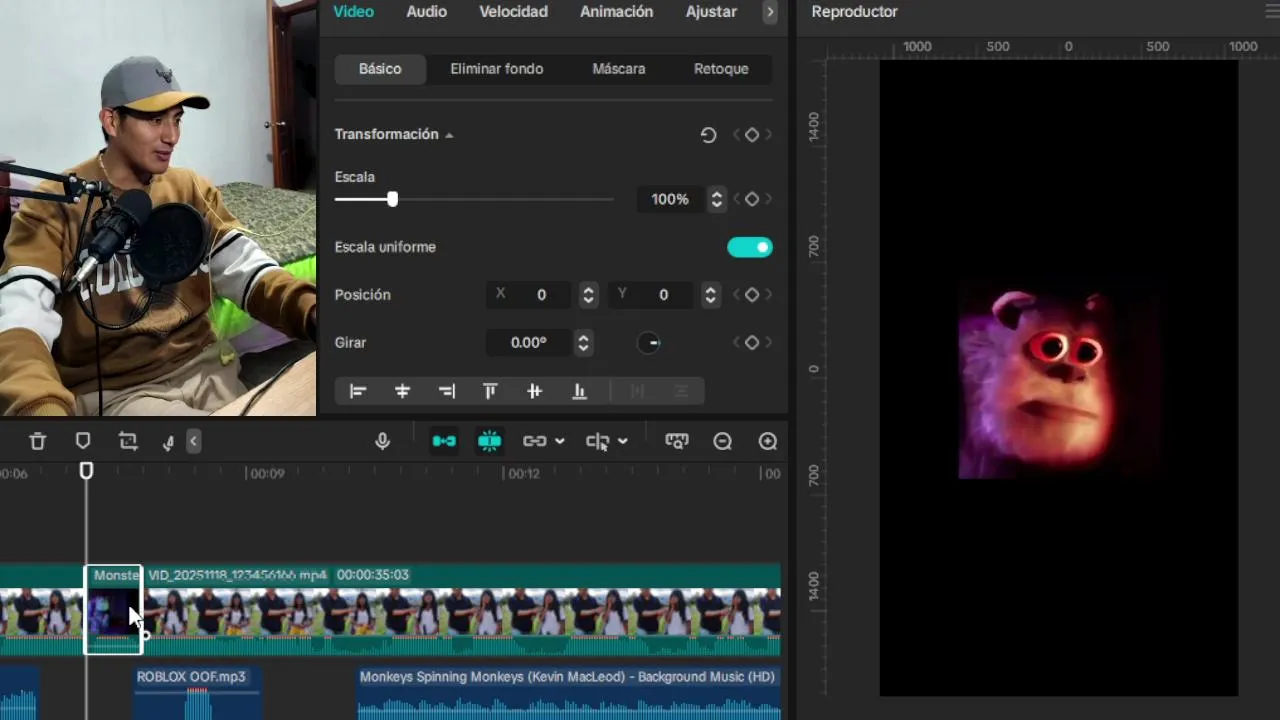
Task: Open the Reproductor menu icon
Action: point(1270,12)
